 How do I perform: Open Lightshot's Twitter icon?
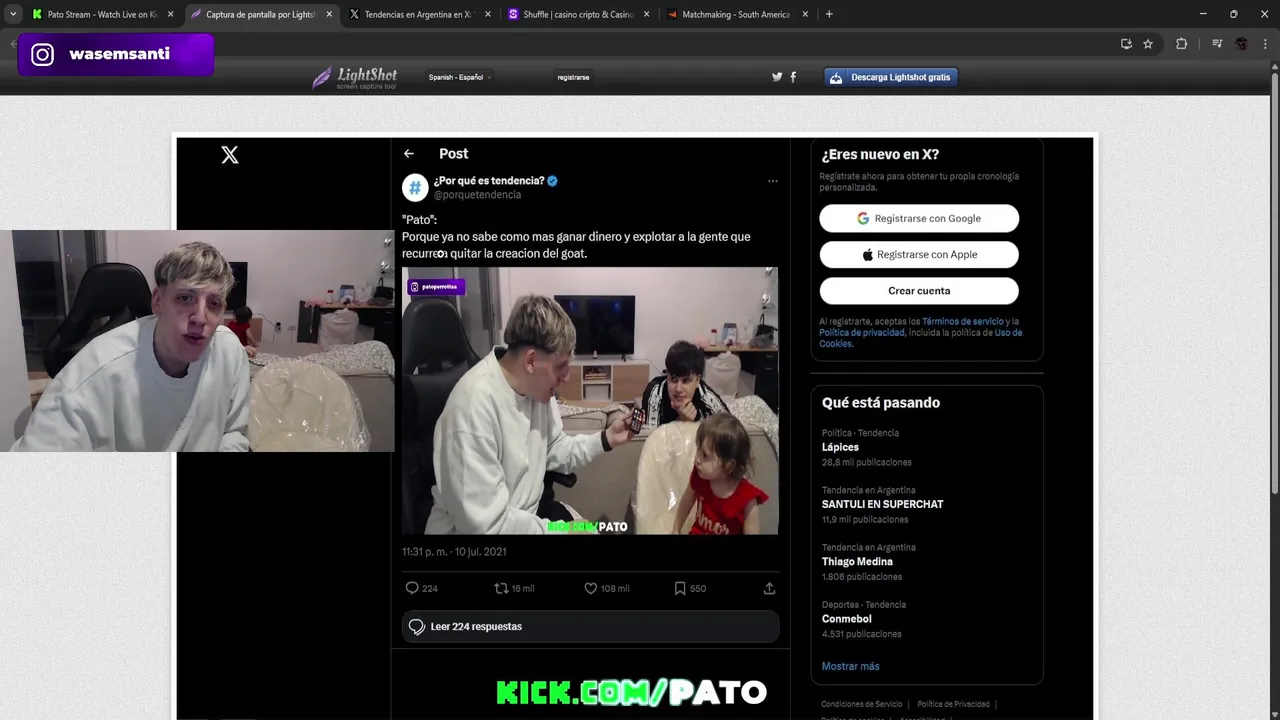tap(777, 77)
